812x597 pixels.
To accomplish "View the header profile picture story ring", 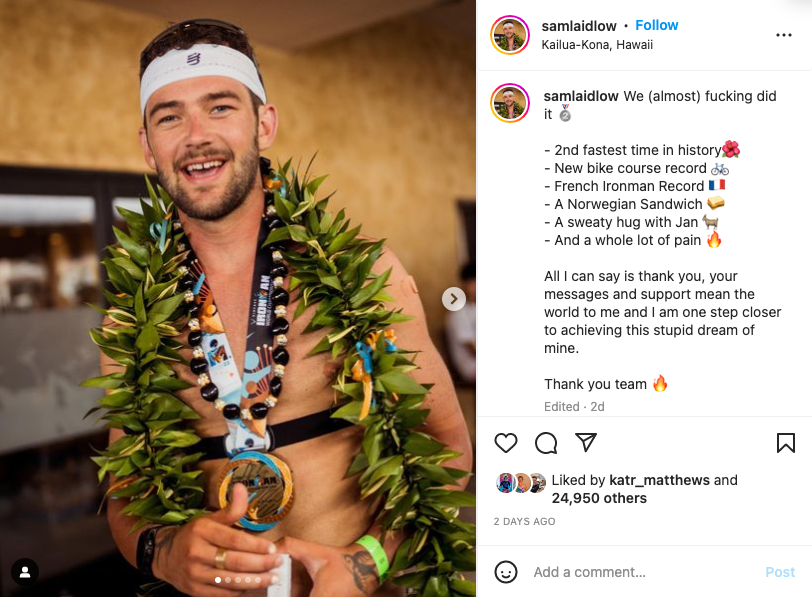I will pyautogui.click(x=510, y=35).
